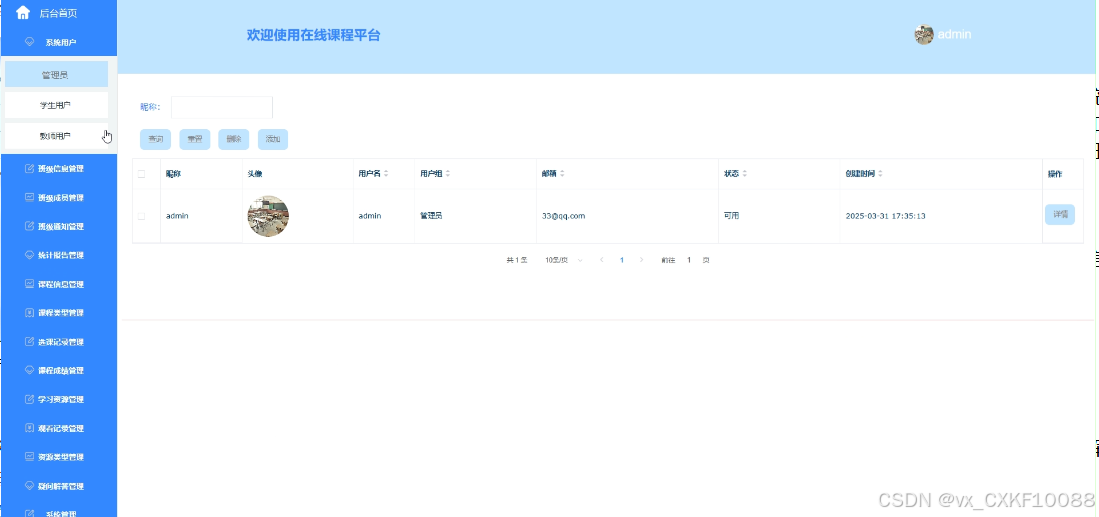Click the admin avatar in the header
The height and width of the screenshot is (517, 1099).
click(924, 34)
